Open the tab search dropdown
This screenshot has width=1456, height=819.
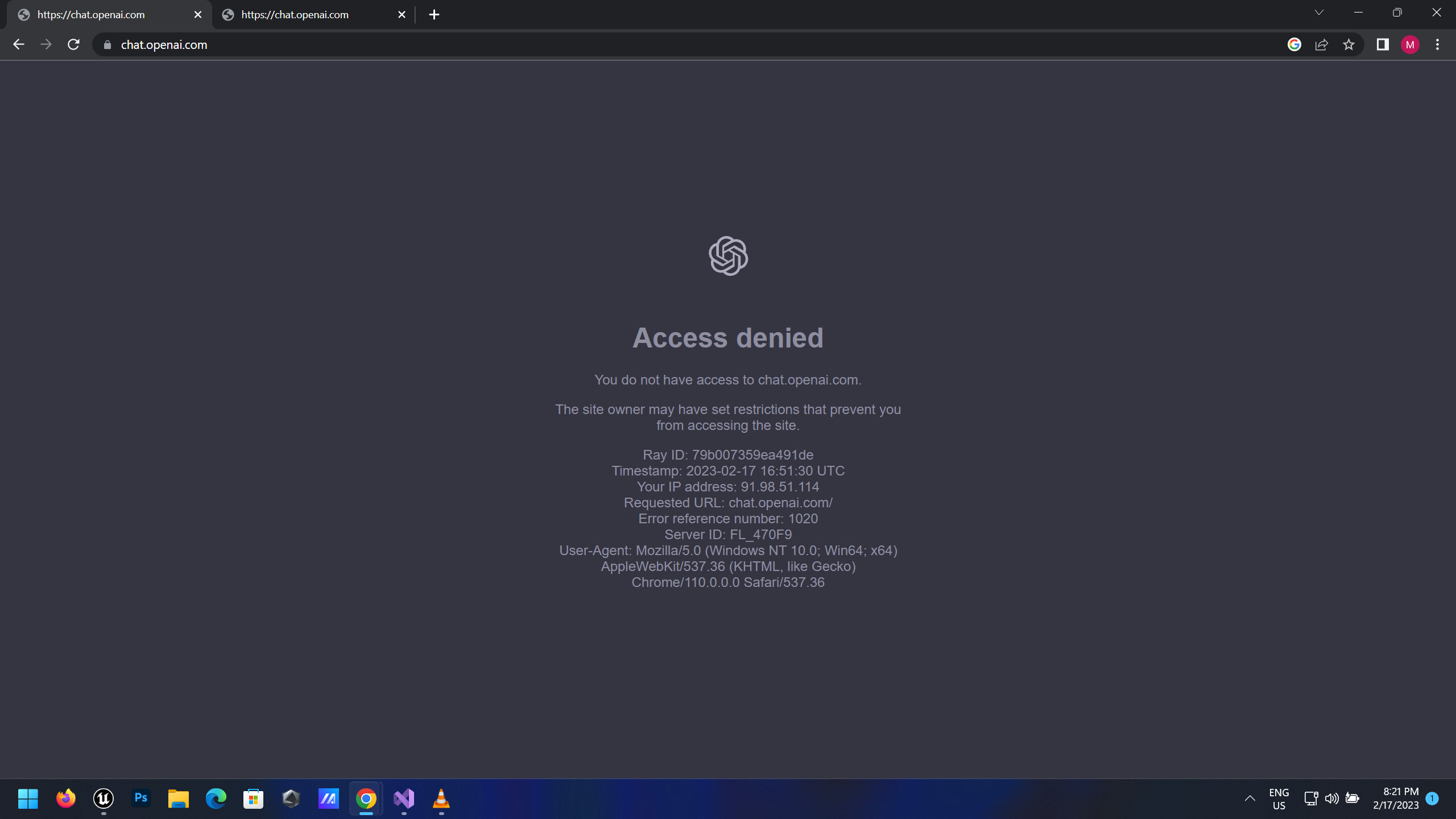[x=1318, y=12]
